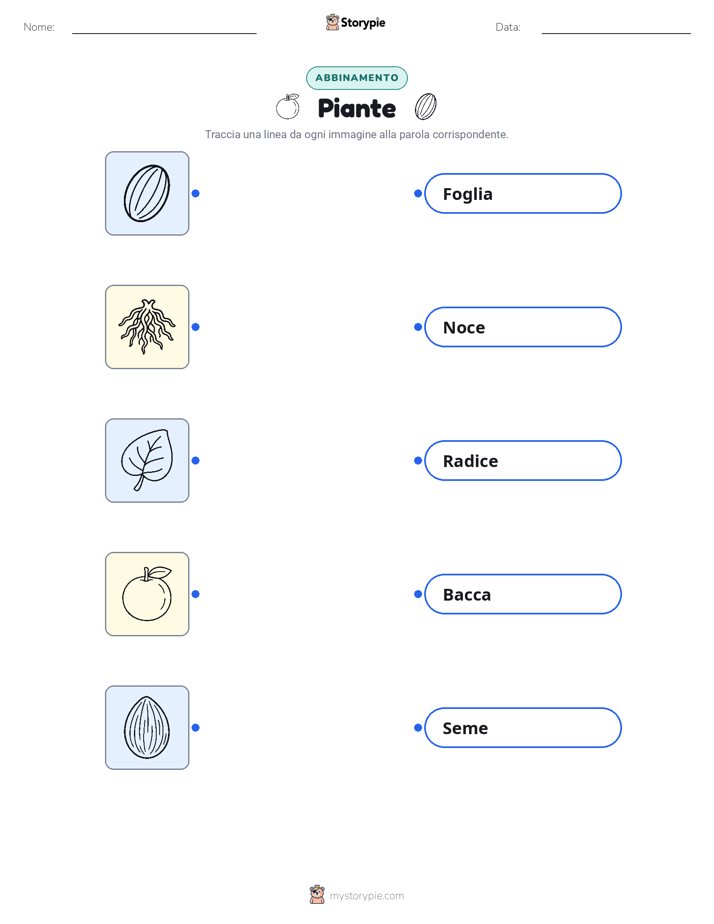Click the blue dot beside the roots card
The width and height of the screenshot is (714, 924).
pos(196,327)
